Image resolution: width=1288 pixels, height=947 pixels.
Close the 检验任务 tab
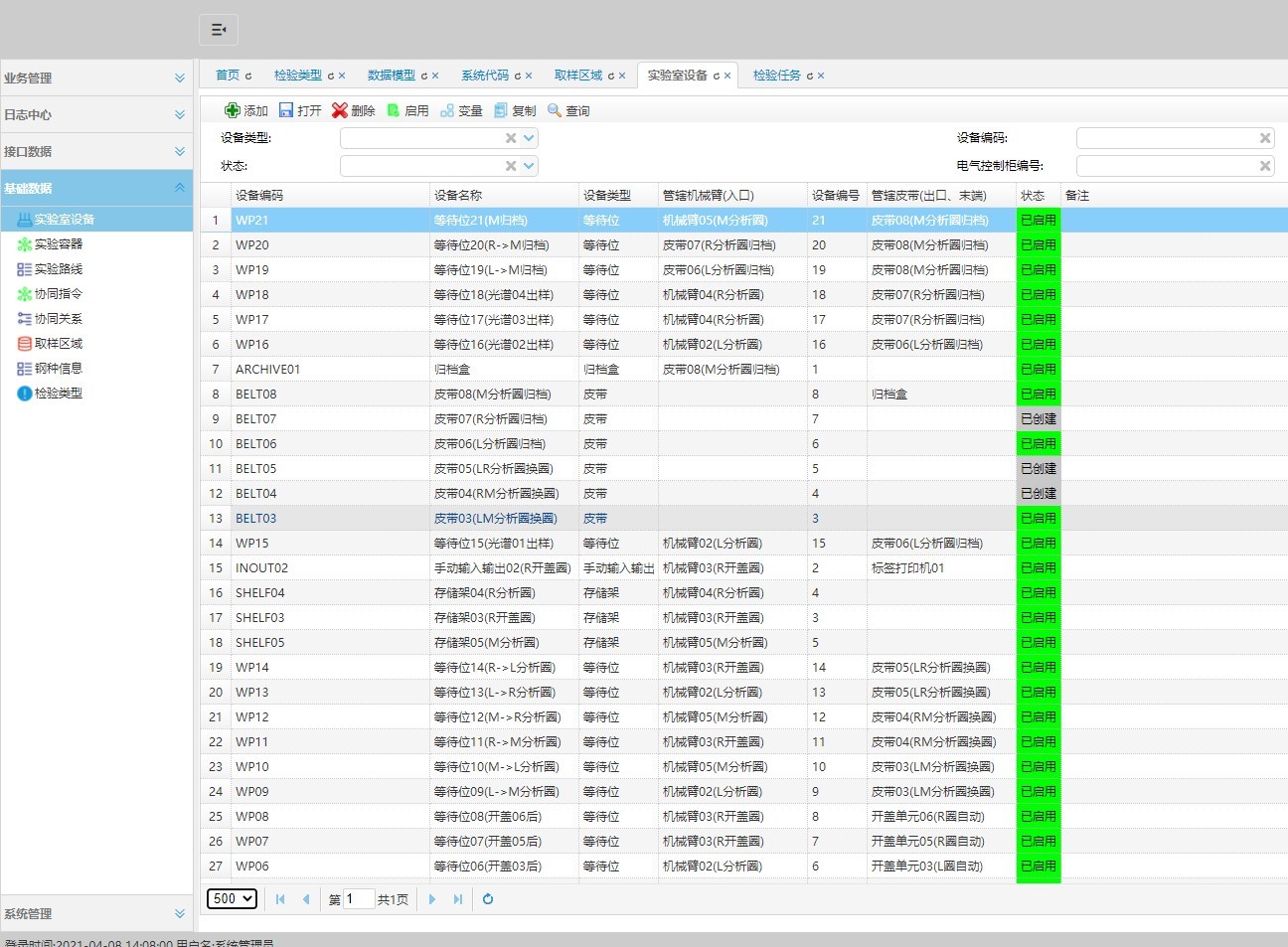pos(821,76)
